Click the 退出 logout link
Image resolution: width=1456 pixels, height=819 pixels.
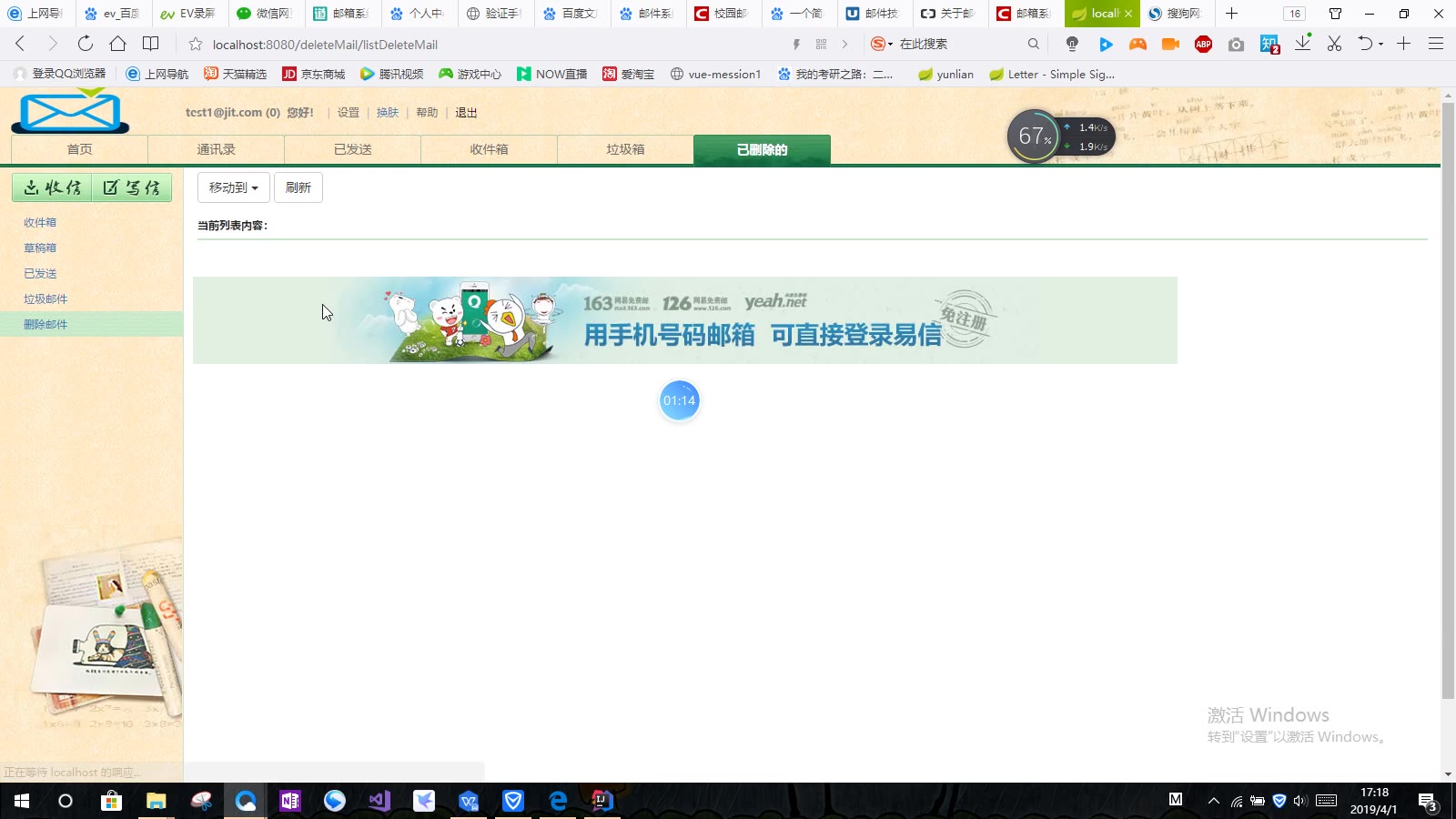pyautogui.click(x=466, y=113)
